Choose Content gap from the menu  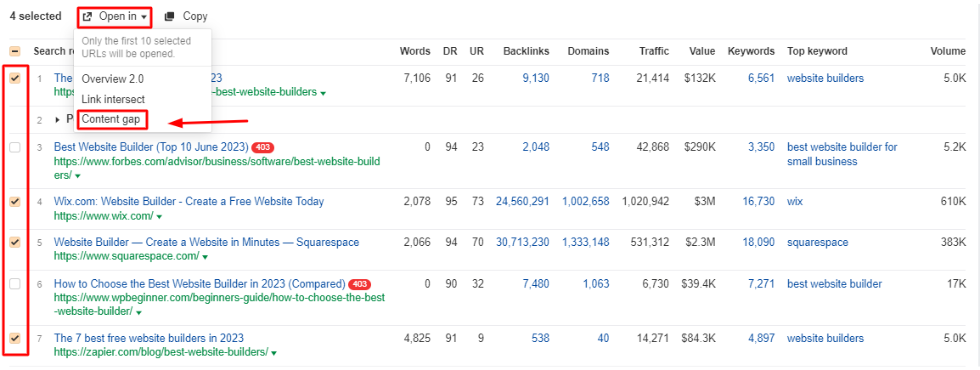pos(111,119)
